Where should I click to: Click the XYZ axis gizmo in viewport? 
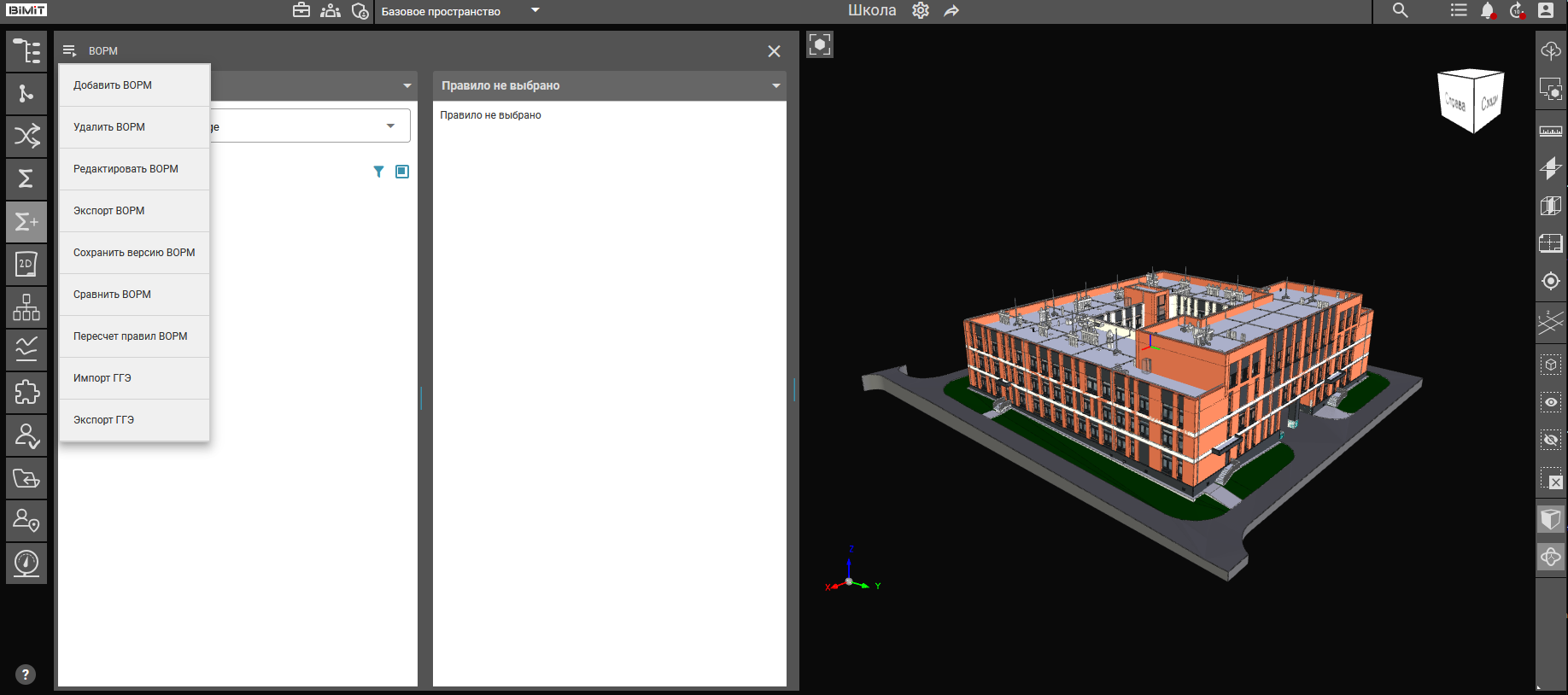[x=851, y=570]
